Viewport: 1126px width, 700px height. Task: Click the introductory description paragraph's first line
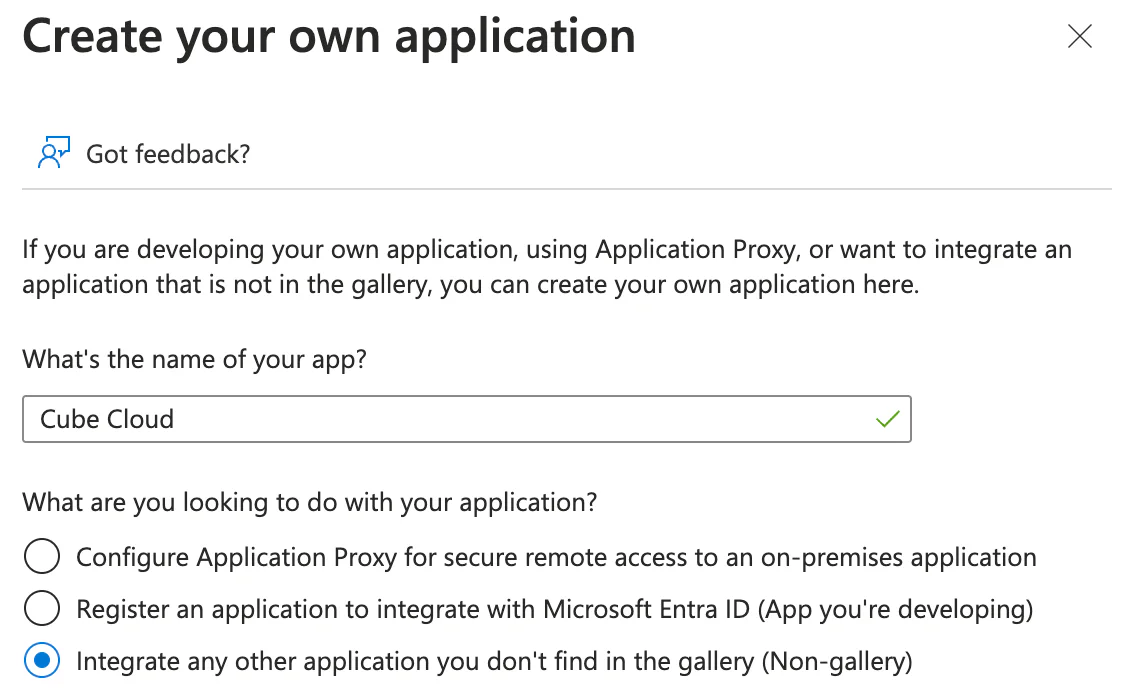[546, 249]
